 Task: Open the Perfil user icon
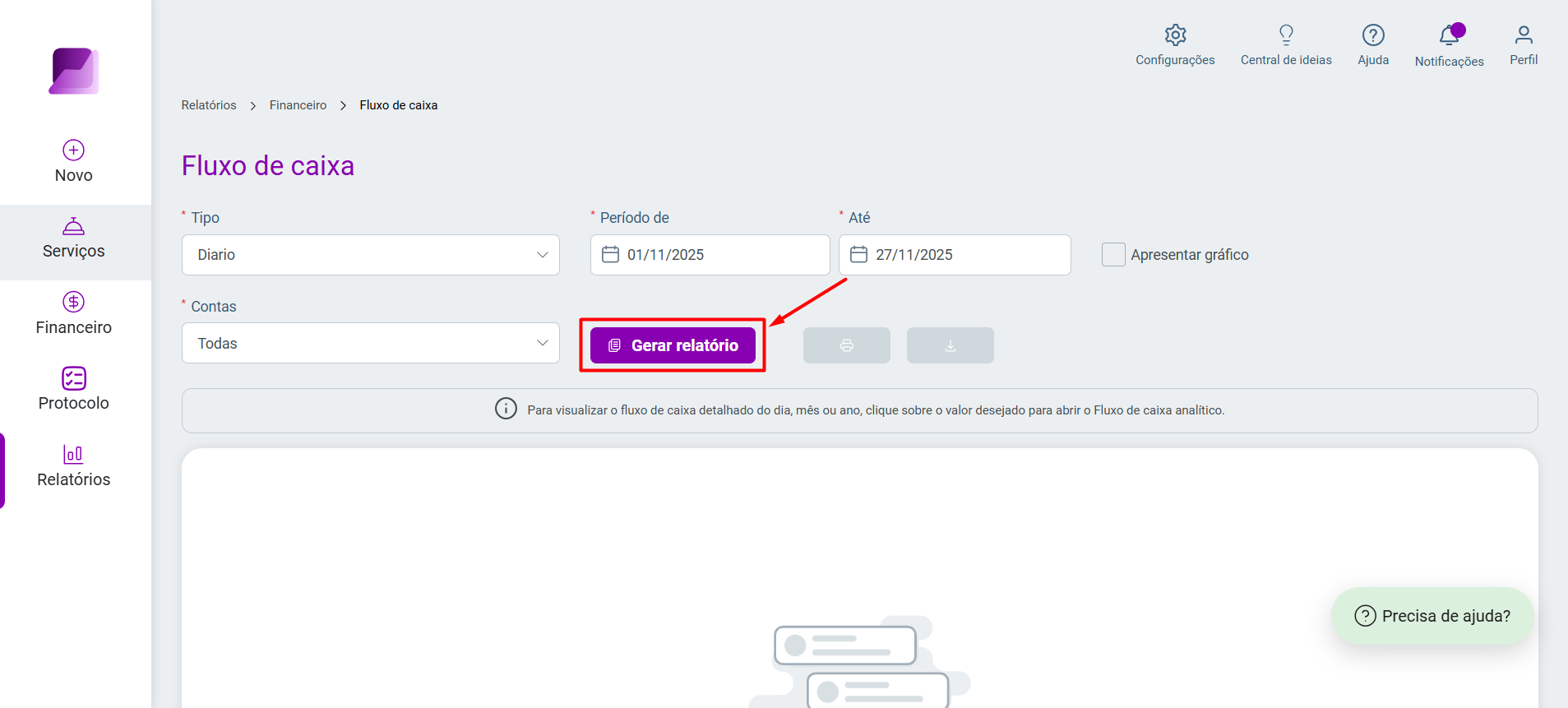click(x=1524, y=35)
